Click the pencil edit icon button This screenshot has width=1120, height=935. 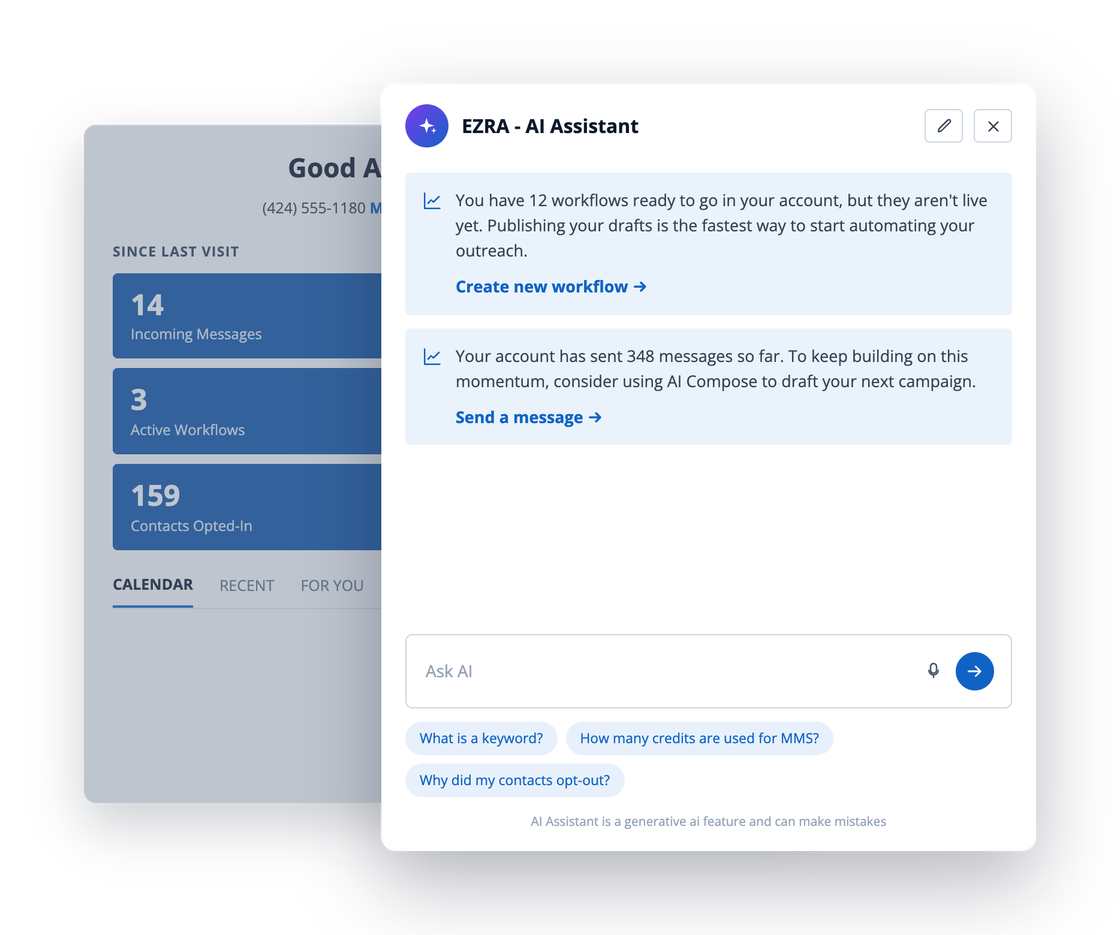943,126
